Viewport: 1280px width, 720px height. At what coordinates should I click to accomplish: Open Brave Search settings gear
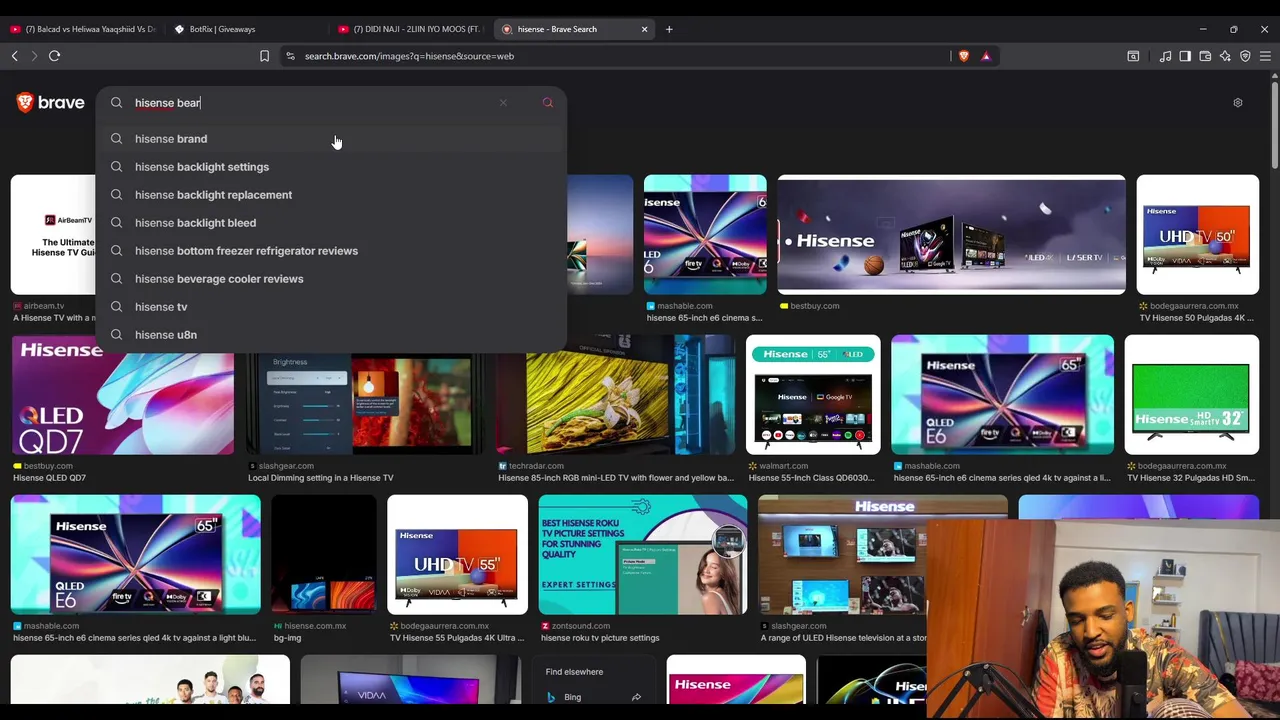coord(1237,102)
